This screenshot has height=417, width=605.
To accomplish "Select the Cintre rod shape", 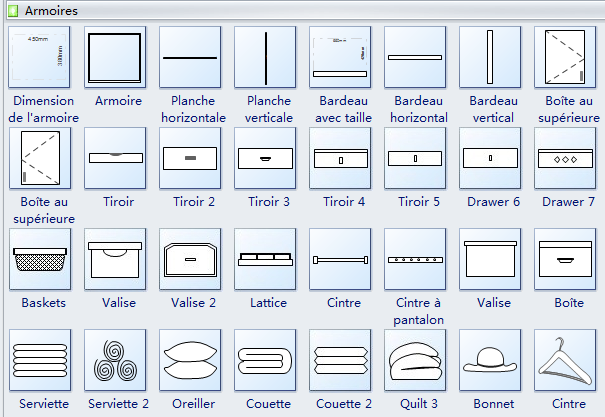I will 340,259.
